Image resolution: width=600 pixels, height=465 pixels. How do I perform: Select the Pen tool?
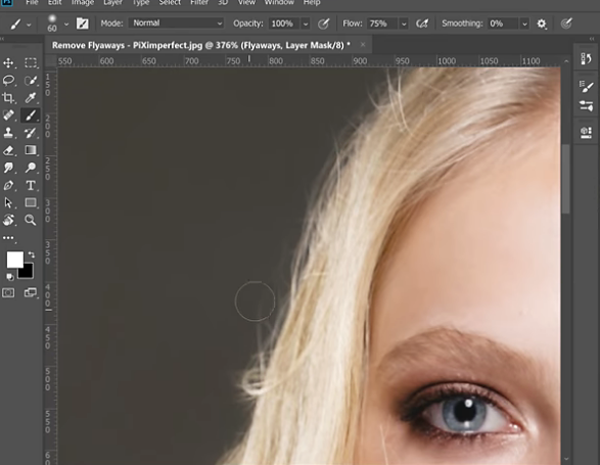[x=8, y=186]
